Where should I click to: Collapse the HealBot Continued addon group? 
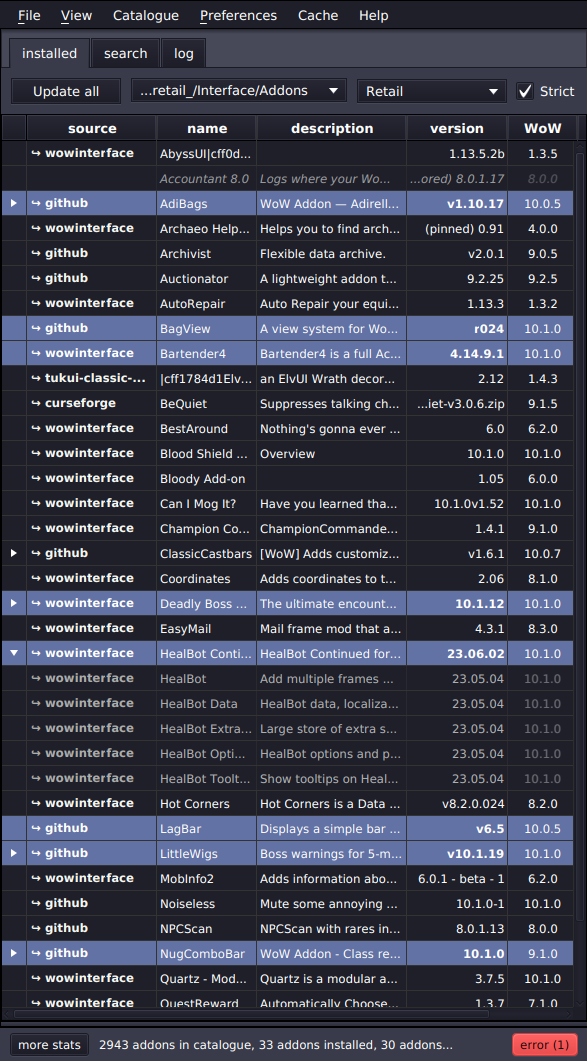tap(14, 654)
